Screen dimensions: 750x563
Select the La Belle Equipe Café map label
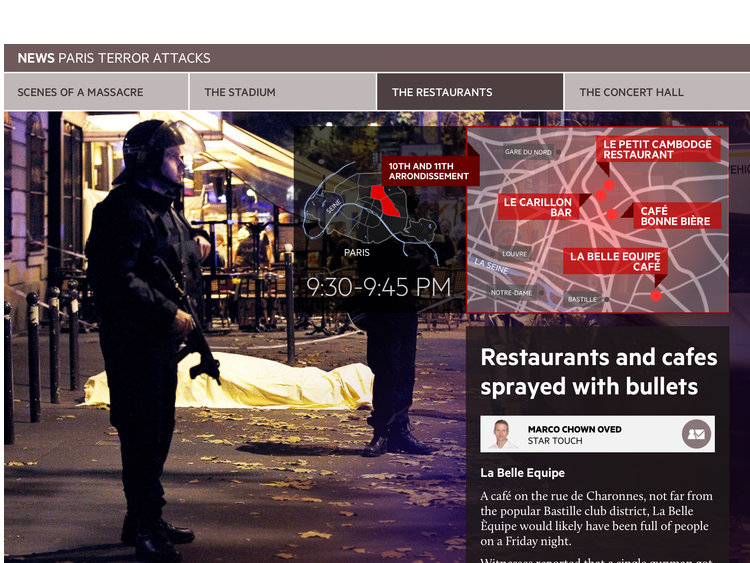pos(615,261)
